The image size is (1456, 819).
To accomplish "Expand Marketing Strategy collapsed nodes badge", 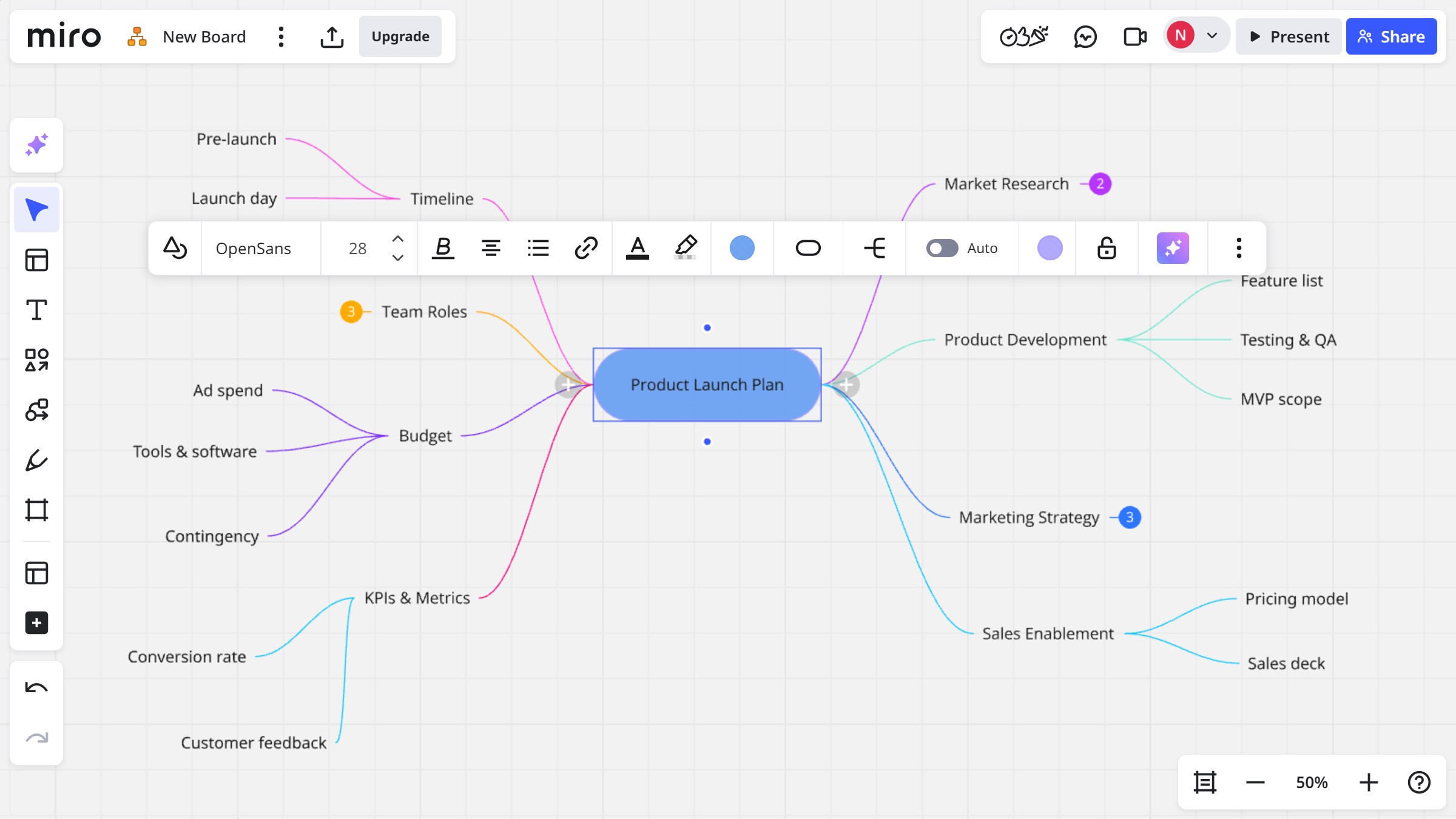I will pyautogui.click(x=1129, y=517).
